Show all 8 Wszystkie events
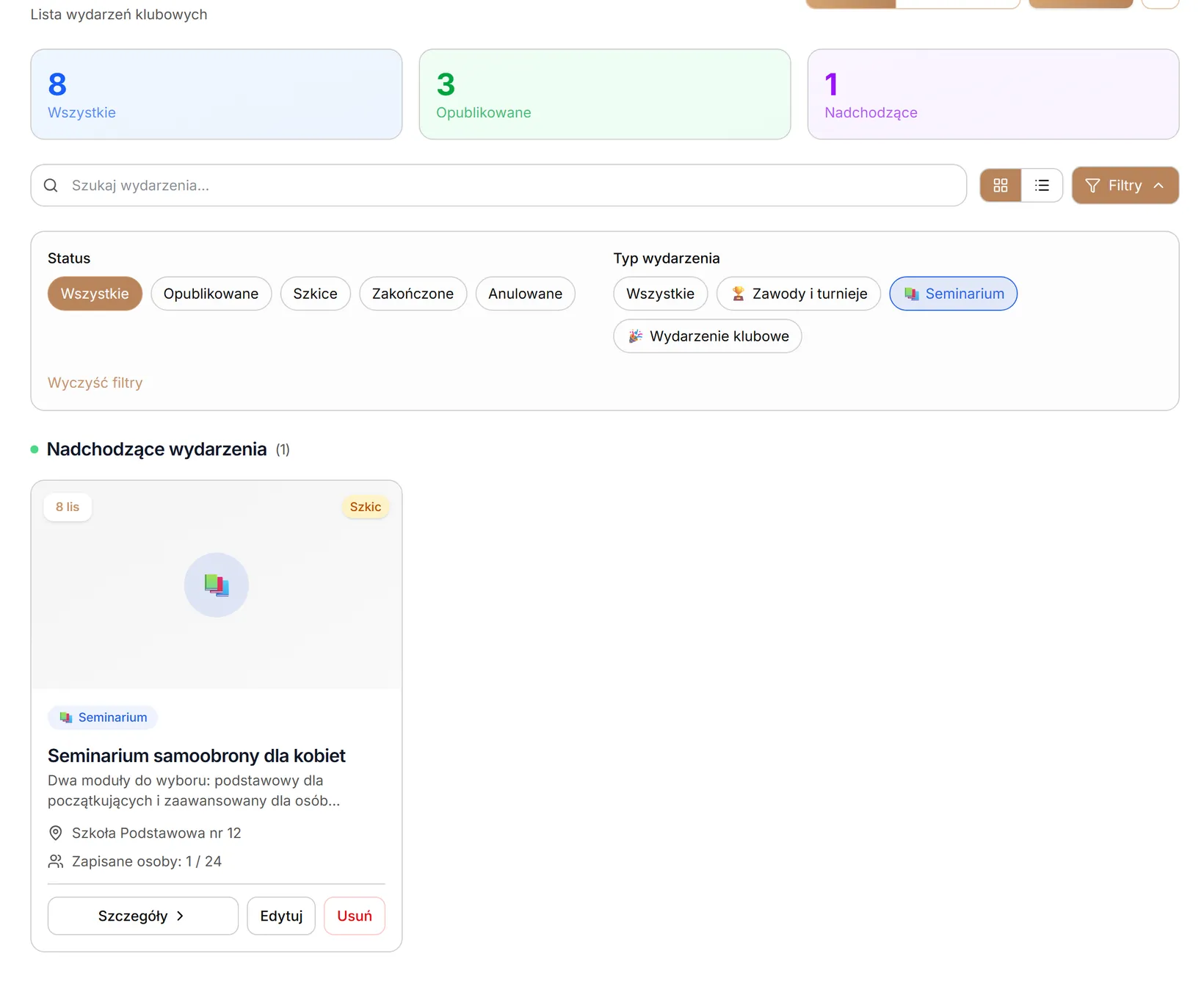Screen dimensions: 1204x1003 (x=217, y=95)
